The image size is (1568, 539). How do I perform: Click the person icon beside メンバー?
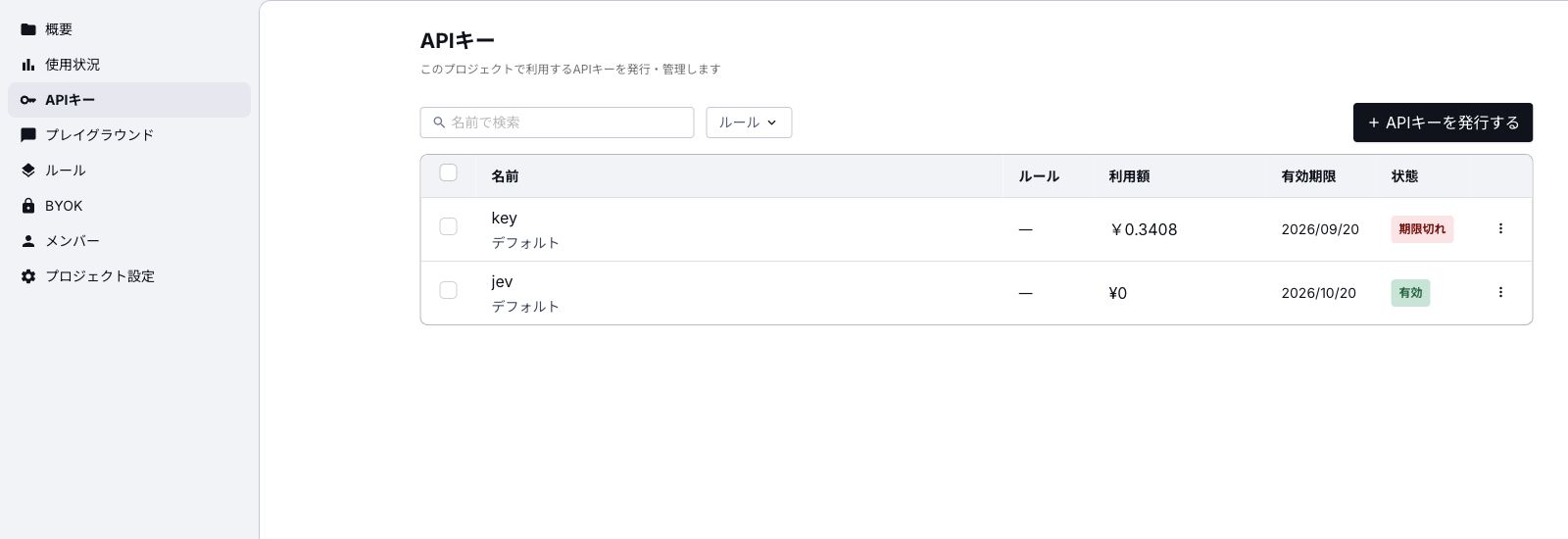pyautogui.click(x=28, y=241)
